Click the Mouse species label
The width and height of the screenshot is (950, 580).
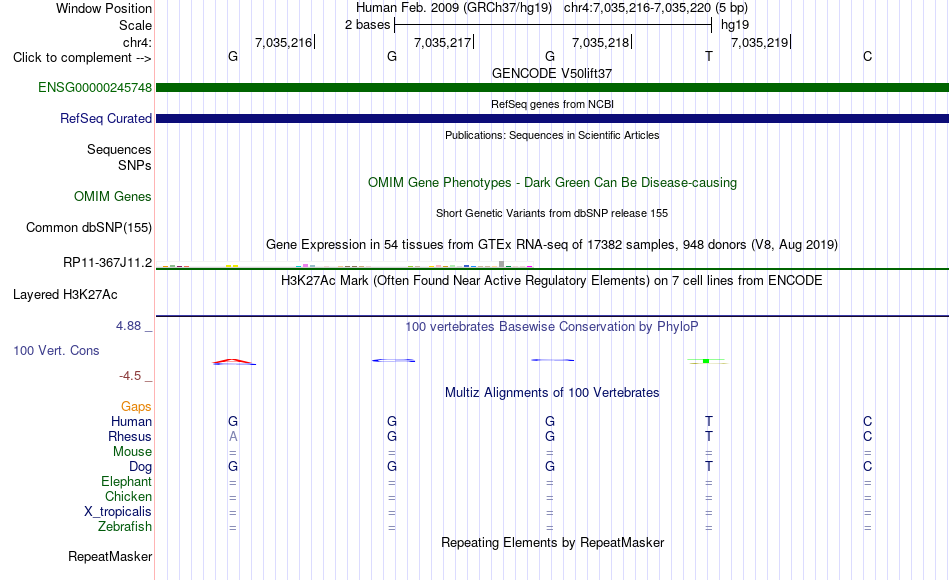[132, 452]
